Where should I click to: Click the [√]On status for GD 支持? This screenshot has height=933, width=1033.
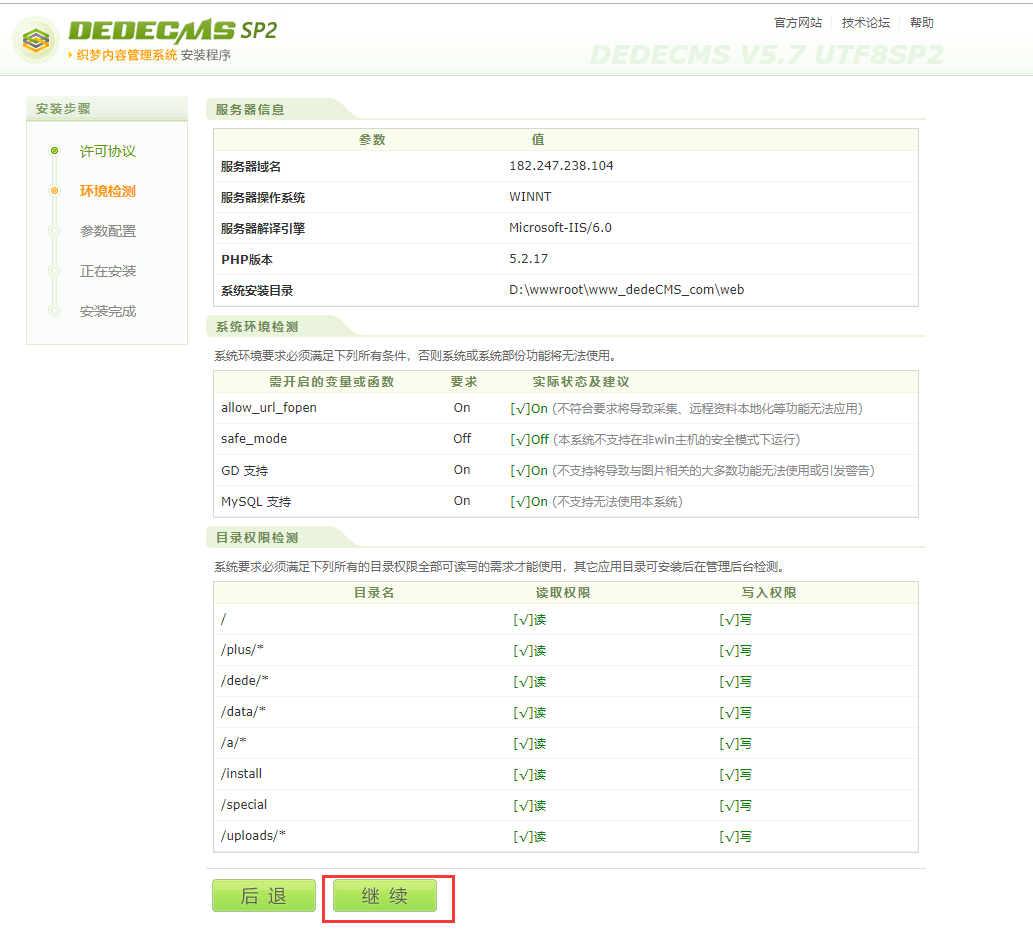529,470
